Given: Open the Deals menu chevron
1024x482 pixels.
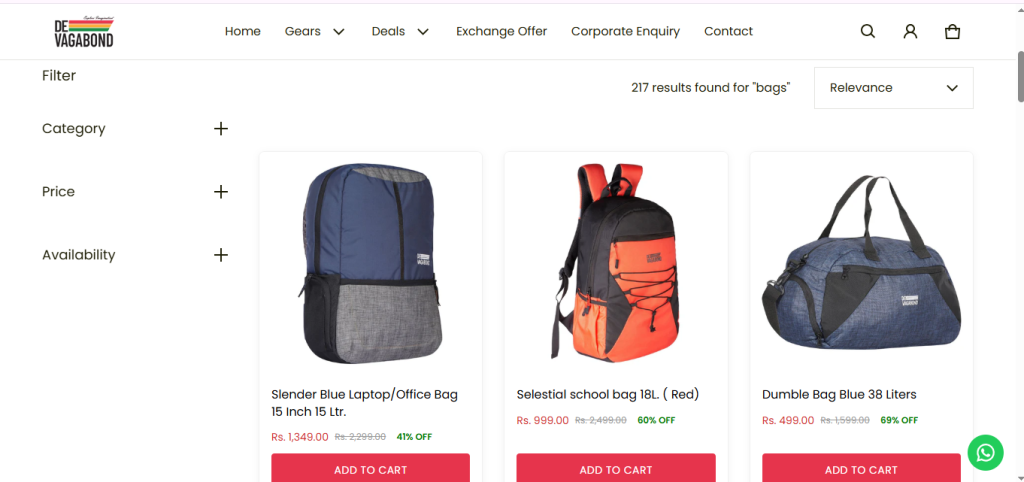Looking at the screenshot, I should (x=423, y=31).
